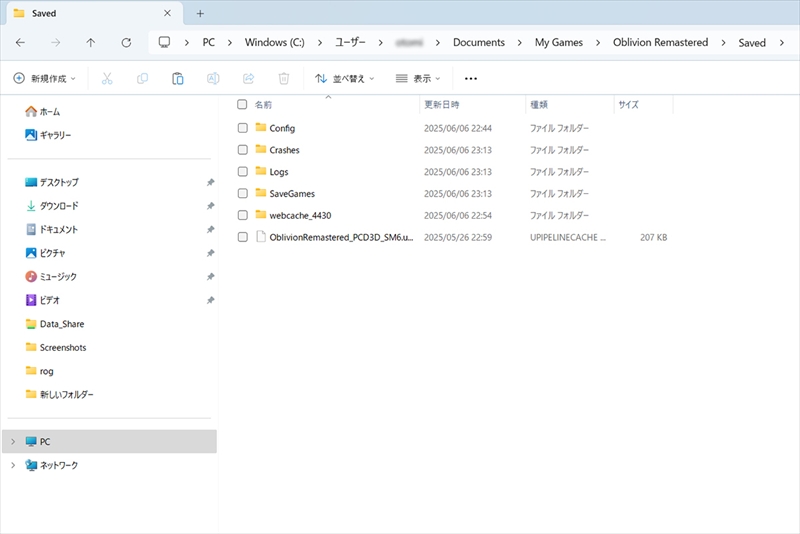Screen dimensions: 800x534
Task: Open Data_Share folder in sidebar
Action: point(55,324)
